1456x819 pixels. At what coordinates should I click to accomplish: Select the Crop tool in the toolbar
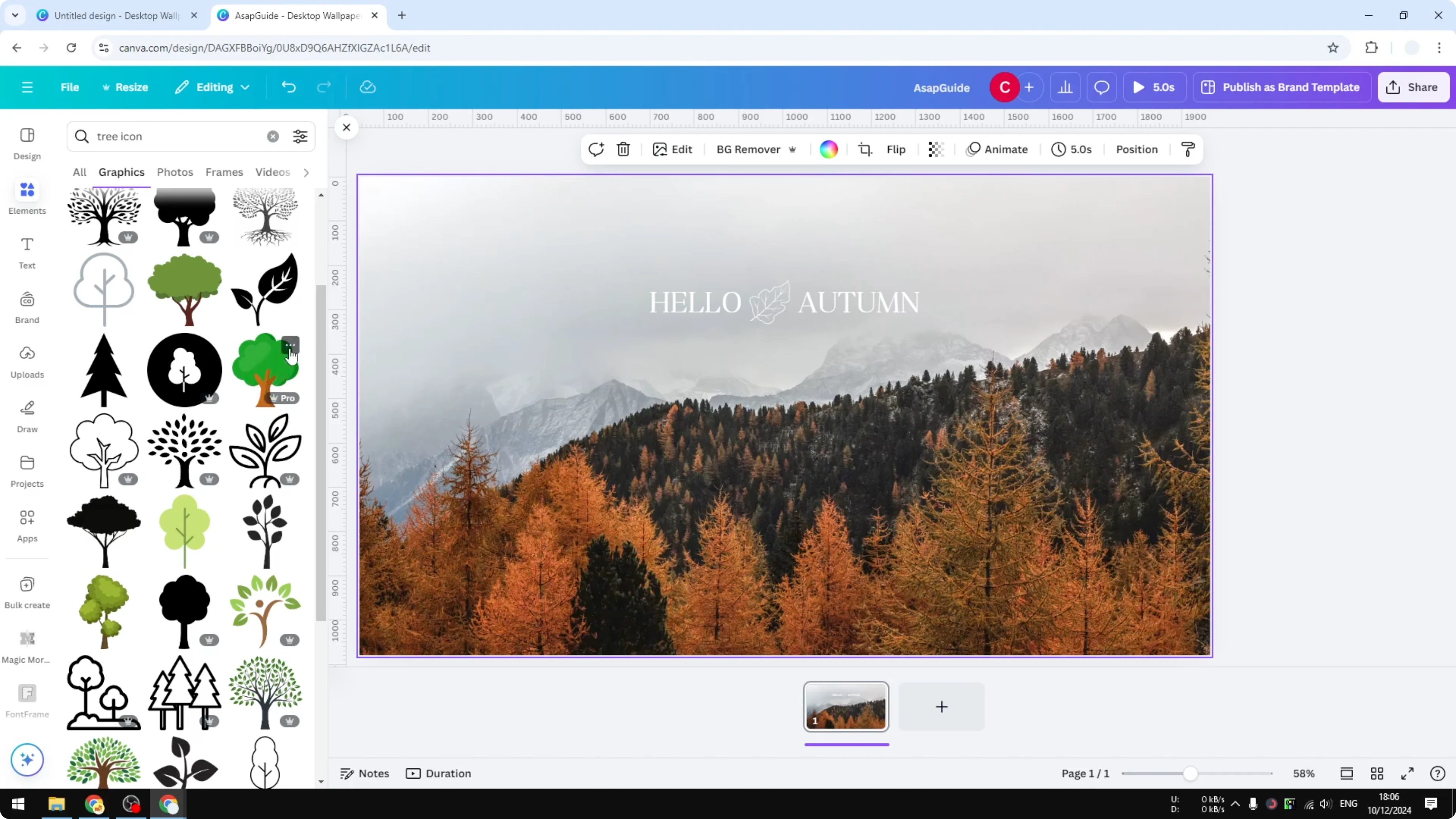865,149
